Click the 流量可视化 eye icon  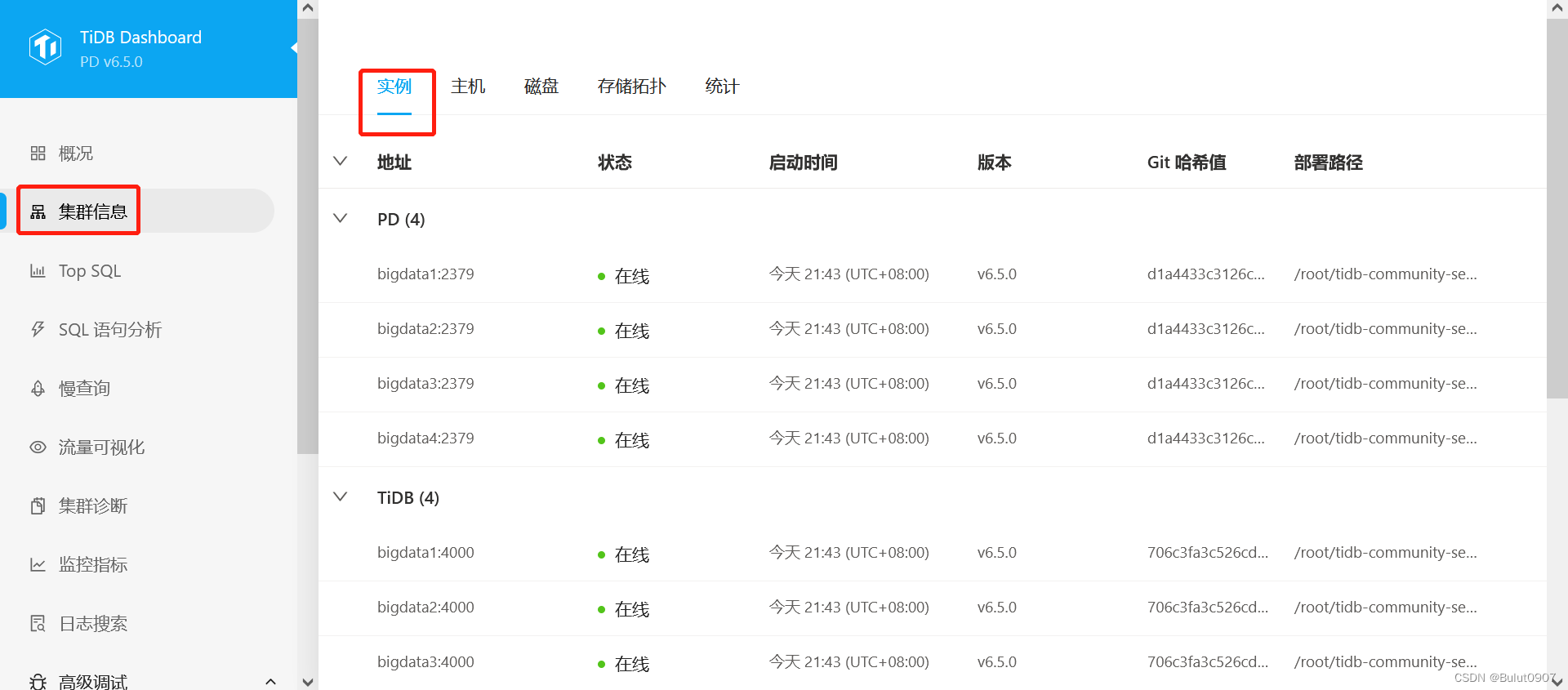tap(38, 447)
